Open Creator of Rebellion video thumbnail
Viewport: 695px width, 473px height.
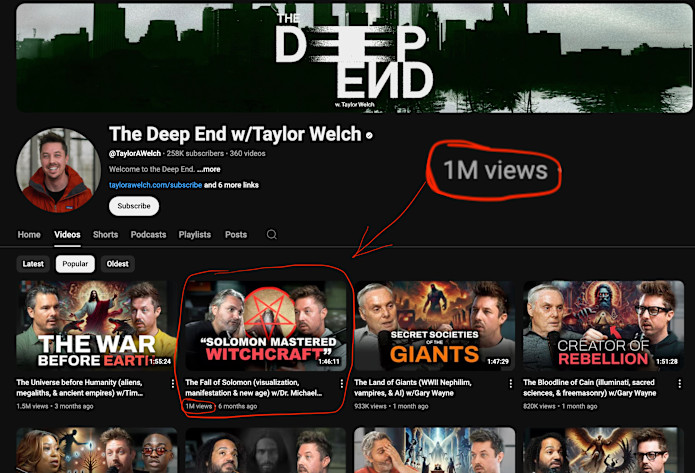tap(603, 325)
